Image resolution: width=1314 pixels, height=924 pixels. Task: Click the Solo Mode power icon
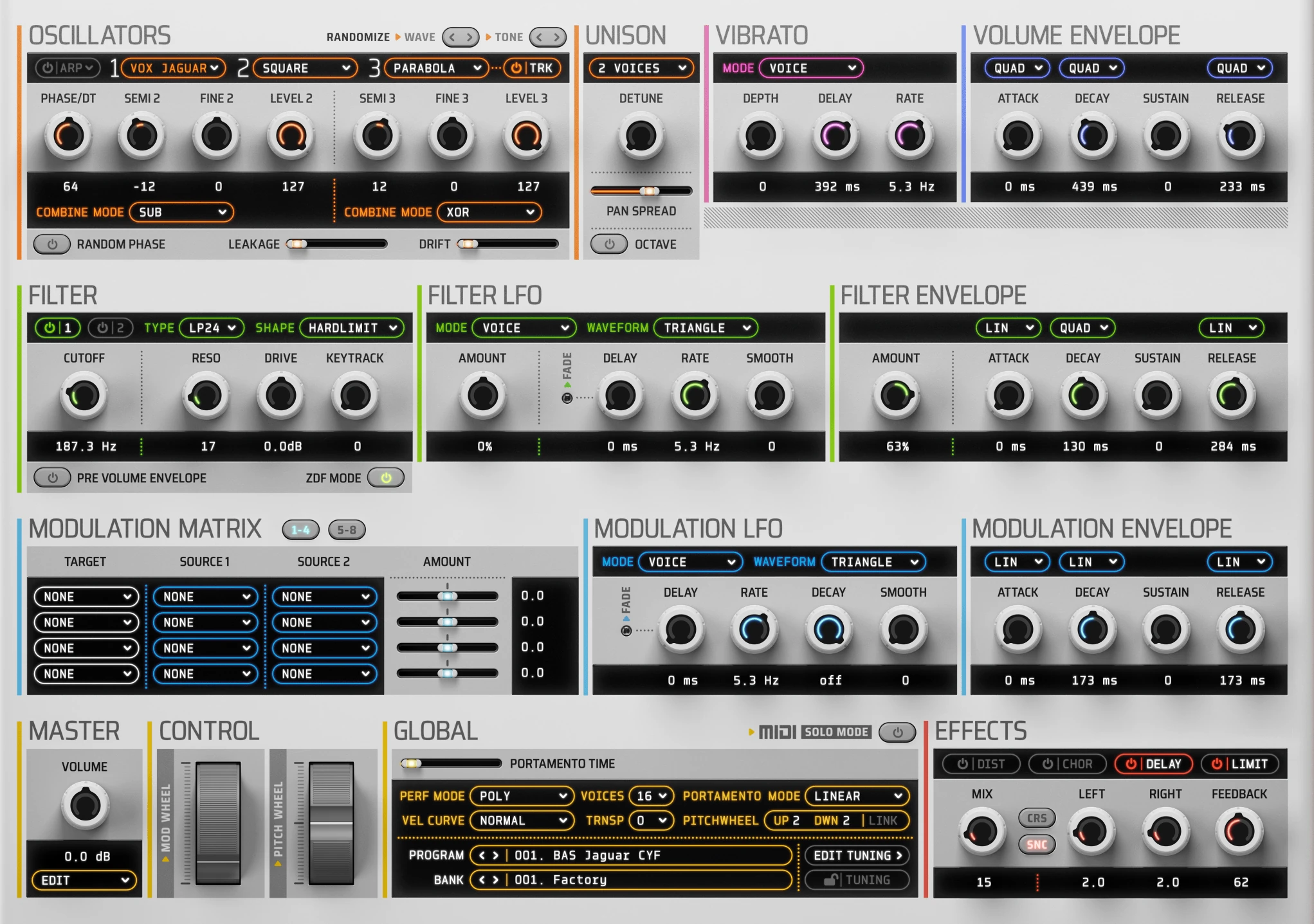tap(897, 732)
